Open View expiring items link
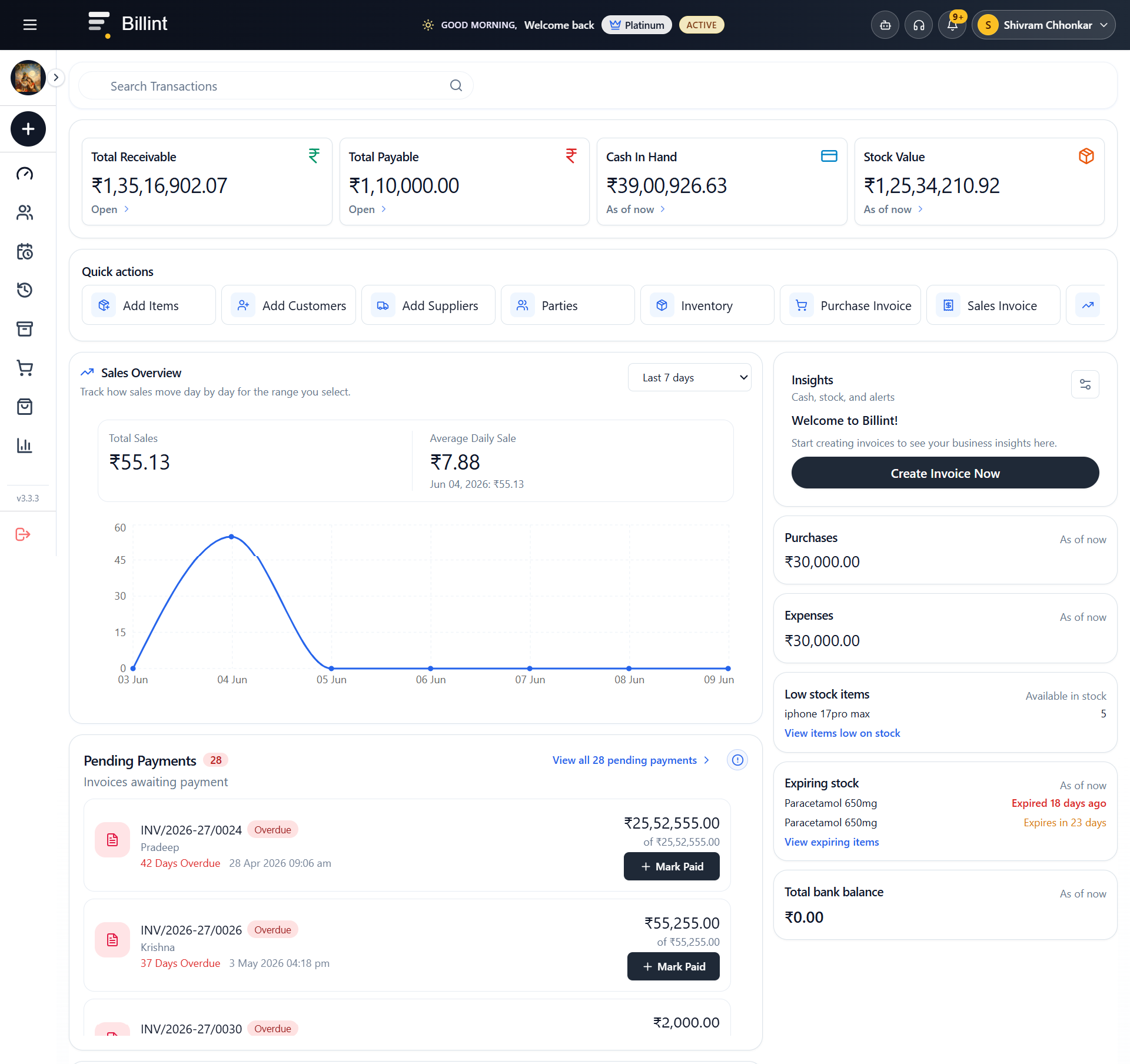Viewport: 1130px width, 1064px height. pos(832,842)
